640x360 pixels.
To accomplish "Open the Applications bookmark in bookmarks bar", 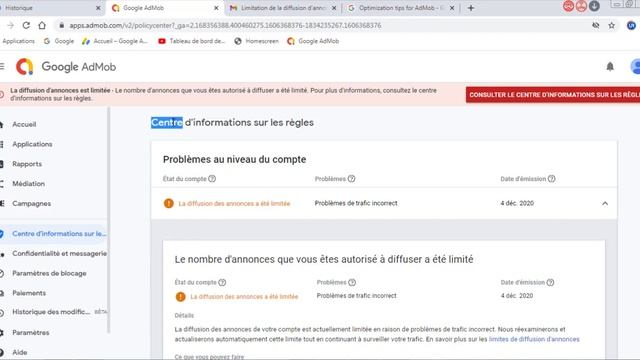I will click(18, 41).
